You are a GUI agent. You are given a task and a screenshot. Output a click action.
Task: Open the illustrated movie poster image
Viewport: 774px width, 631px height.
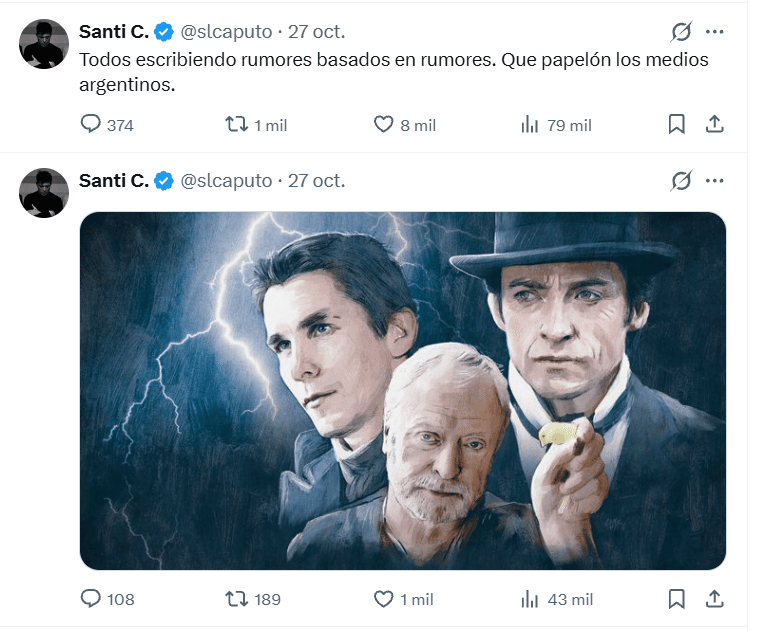pyautogui.click(x=403, y=391)
